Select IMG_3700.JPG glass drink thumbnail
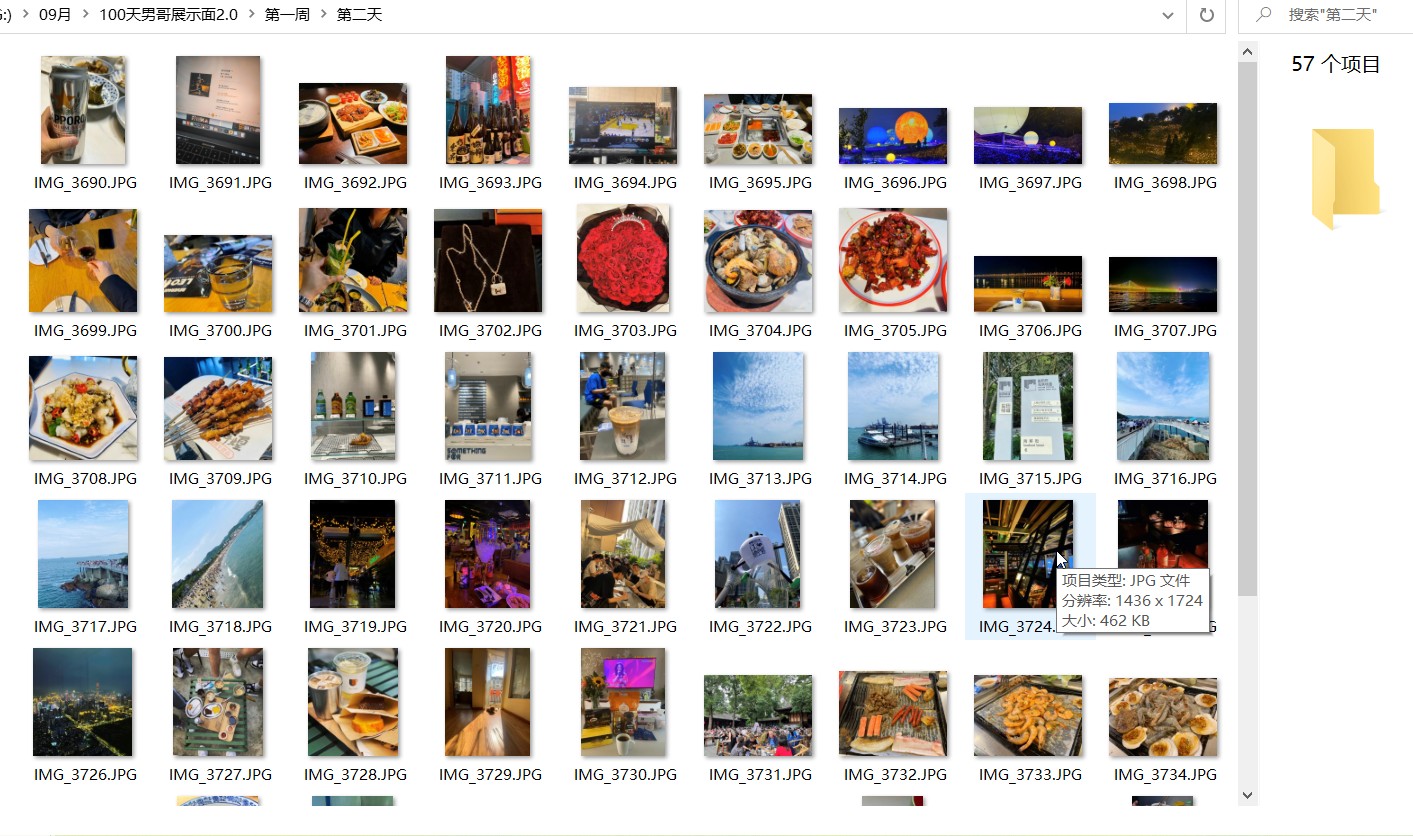Screen dimensions: 1413x836 [x=218, y=273]
